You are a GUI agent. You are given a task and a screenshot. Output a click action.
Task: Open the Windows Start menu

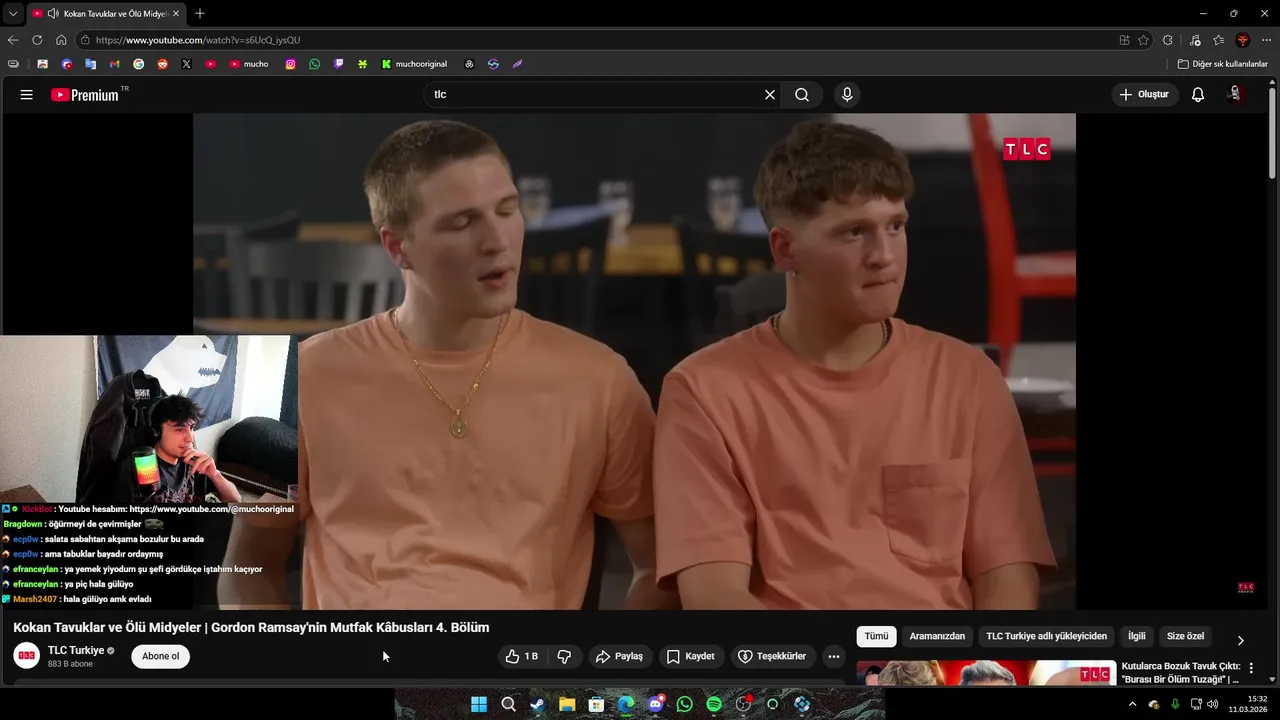click(x=479, y=704)
